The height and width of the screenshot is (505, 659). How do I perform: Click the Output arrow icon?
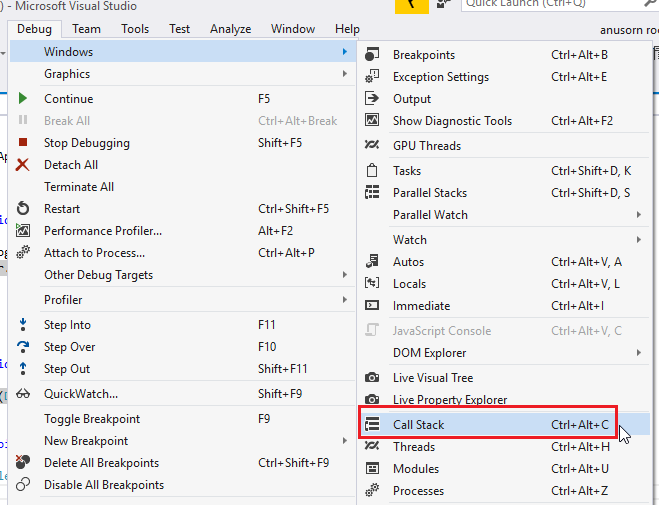click(372, 98)
